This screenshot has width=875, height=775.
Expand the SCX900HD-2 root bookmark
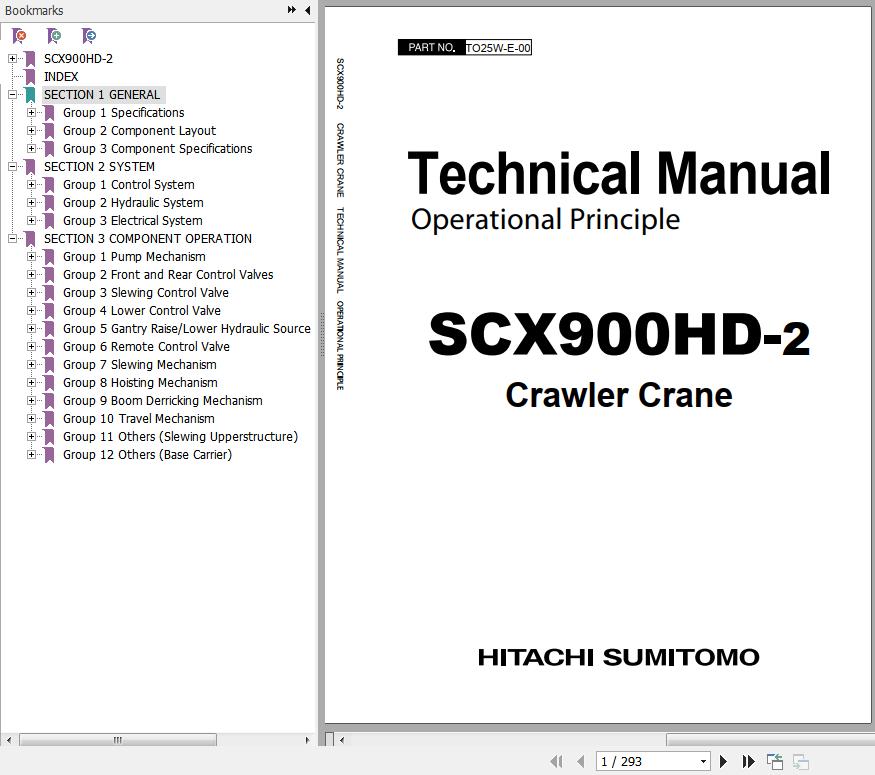[x=12, y=59]
